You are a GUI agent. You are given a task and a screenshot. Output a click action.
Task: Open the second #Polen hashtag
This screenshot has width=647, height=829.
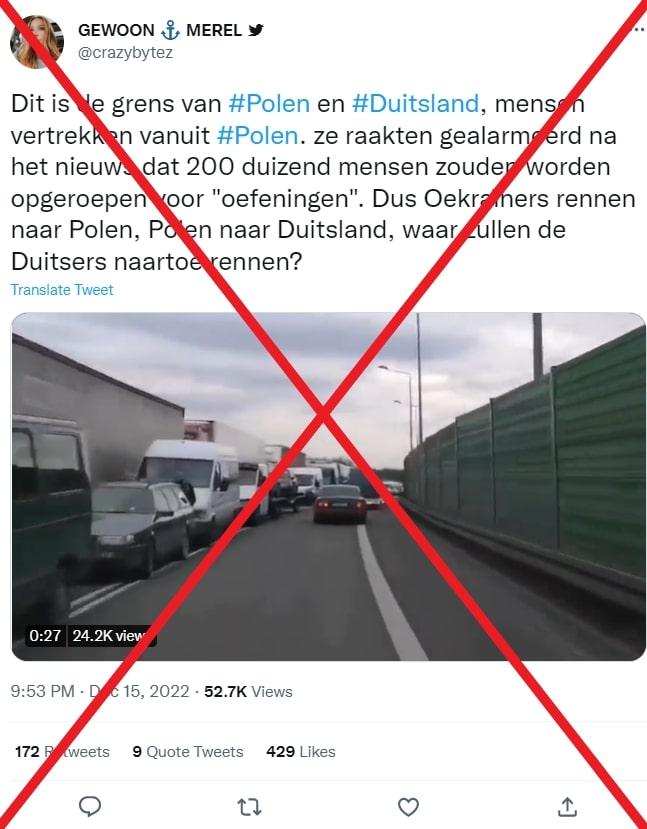pos(258,135)
